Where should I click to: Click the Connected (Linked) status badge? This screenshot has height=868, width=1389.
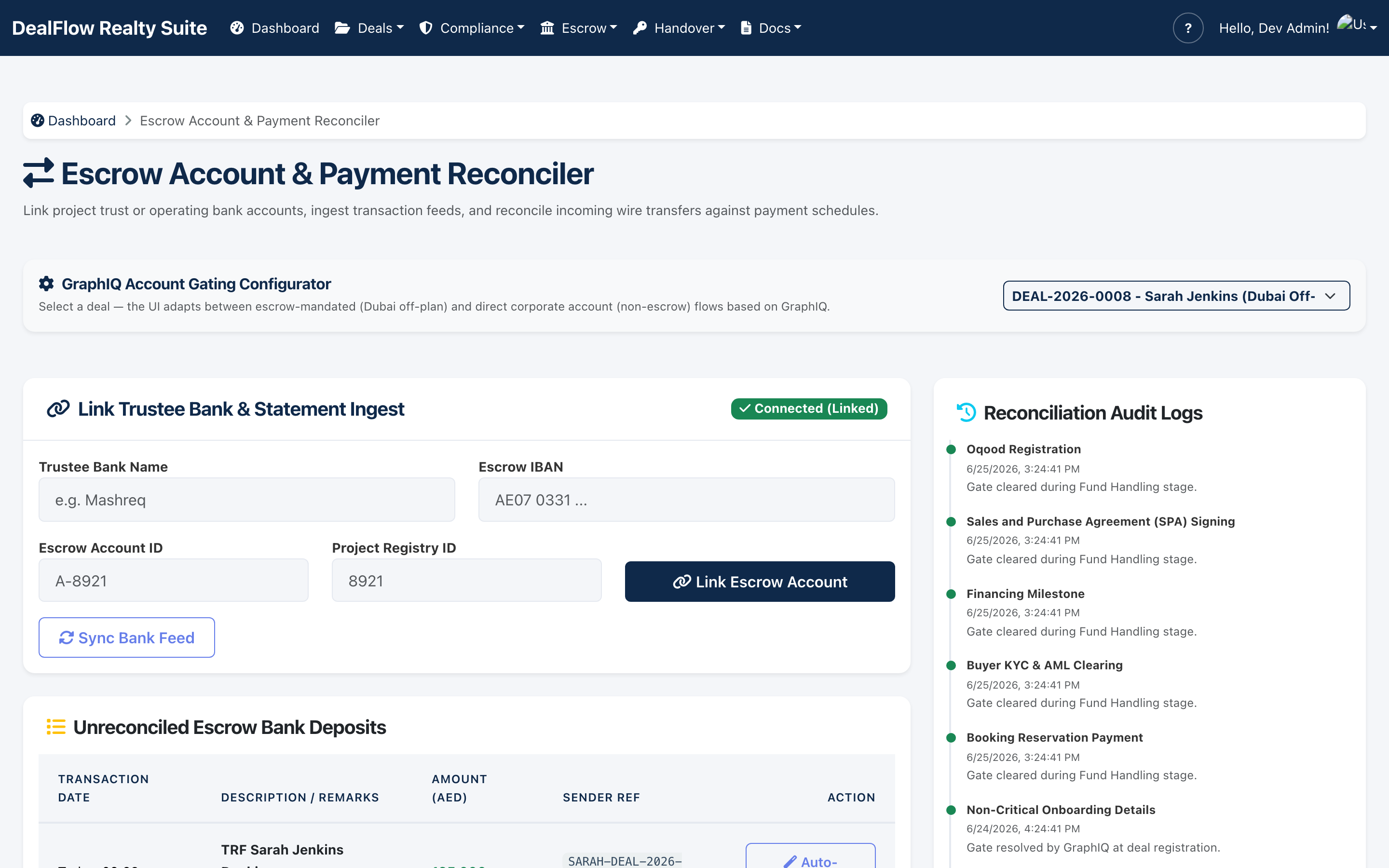(809, 409)
